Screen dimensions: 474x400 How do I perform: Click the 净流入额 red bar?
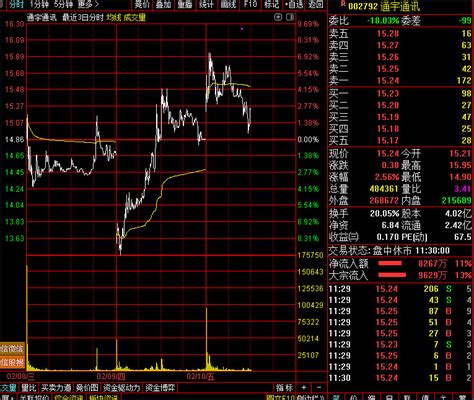click(x=390, y=264)
